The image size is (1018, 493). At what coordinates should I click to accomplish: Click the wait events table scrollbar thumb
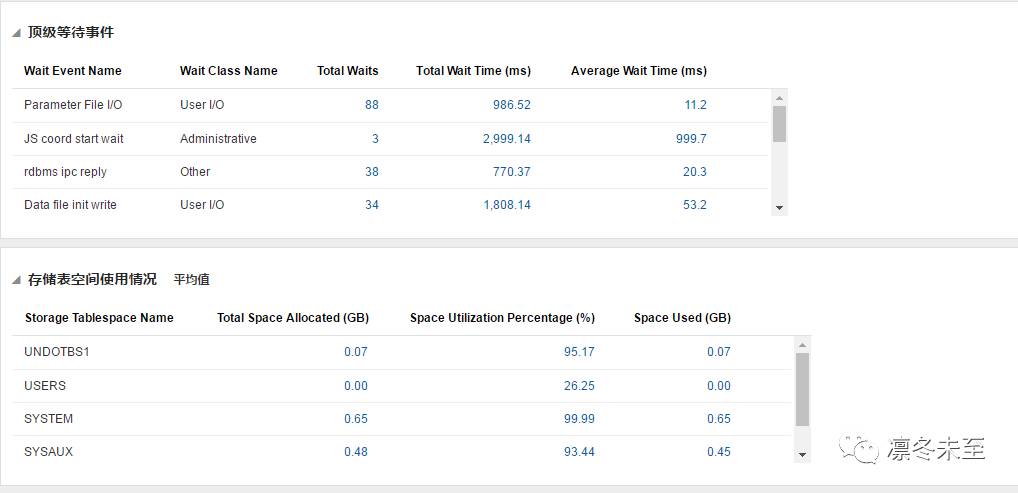click(780, 123)
